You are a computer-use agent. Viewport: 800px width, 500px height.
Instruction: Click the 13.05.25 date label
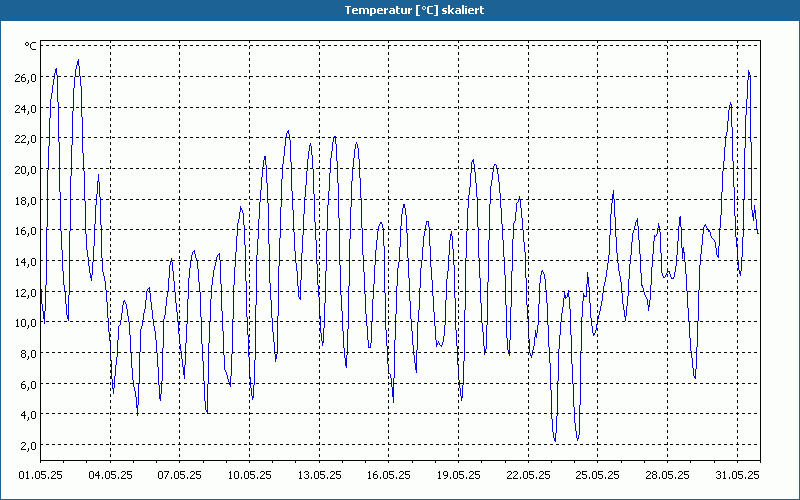(319, 475)
